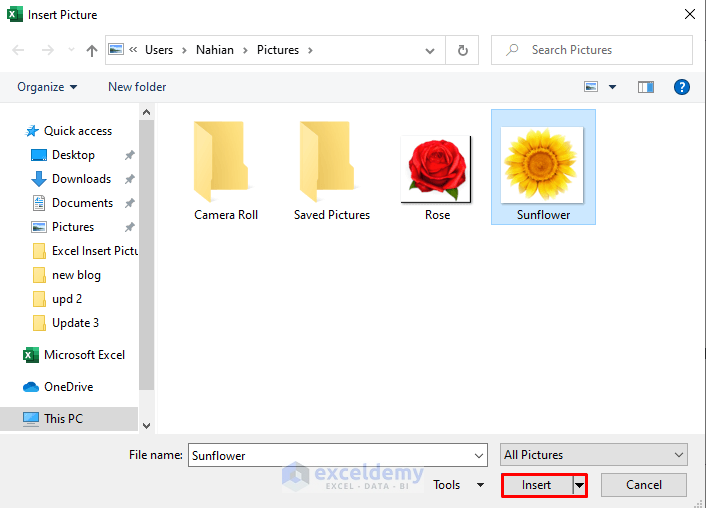Open Documents in the navigation pane
This screenshot has height=508, width=706.
coord(72,203)
